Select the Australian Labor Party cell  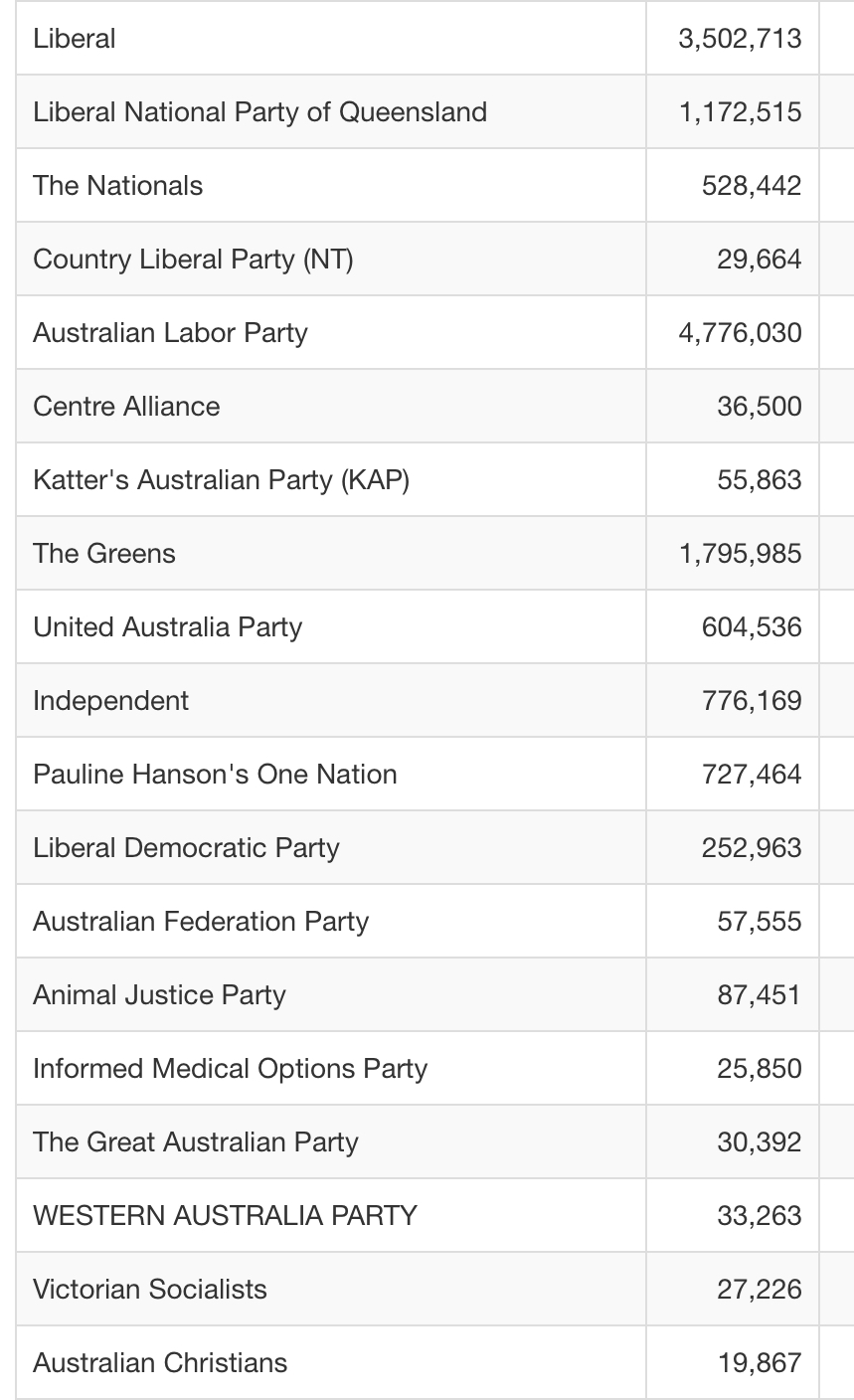(331, 332)
